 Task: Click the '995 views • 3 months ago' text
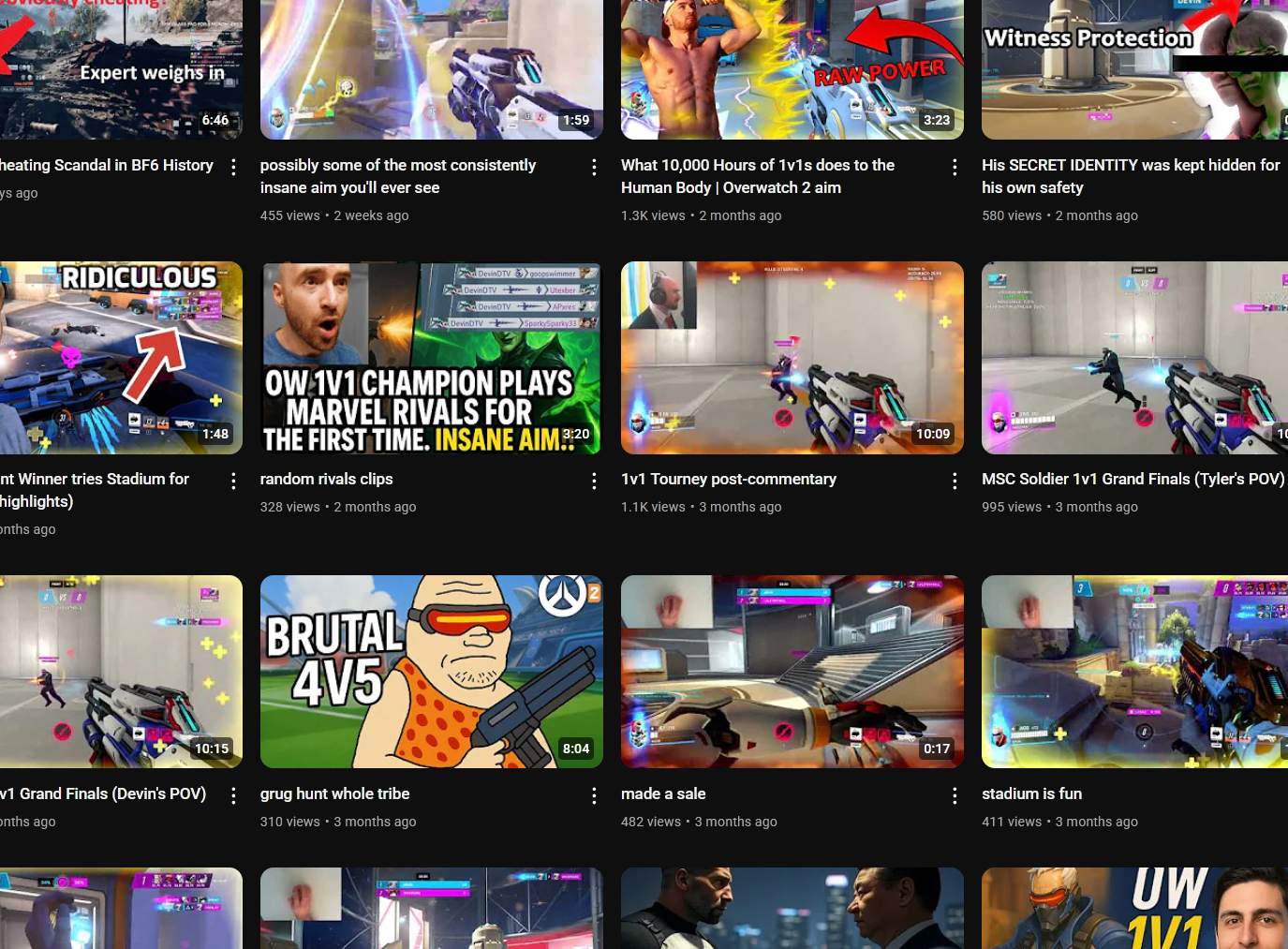point(1060,507)
